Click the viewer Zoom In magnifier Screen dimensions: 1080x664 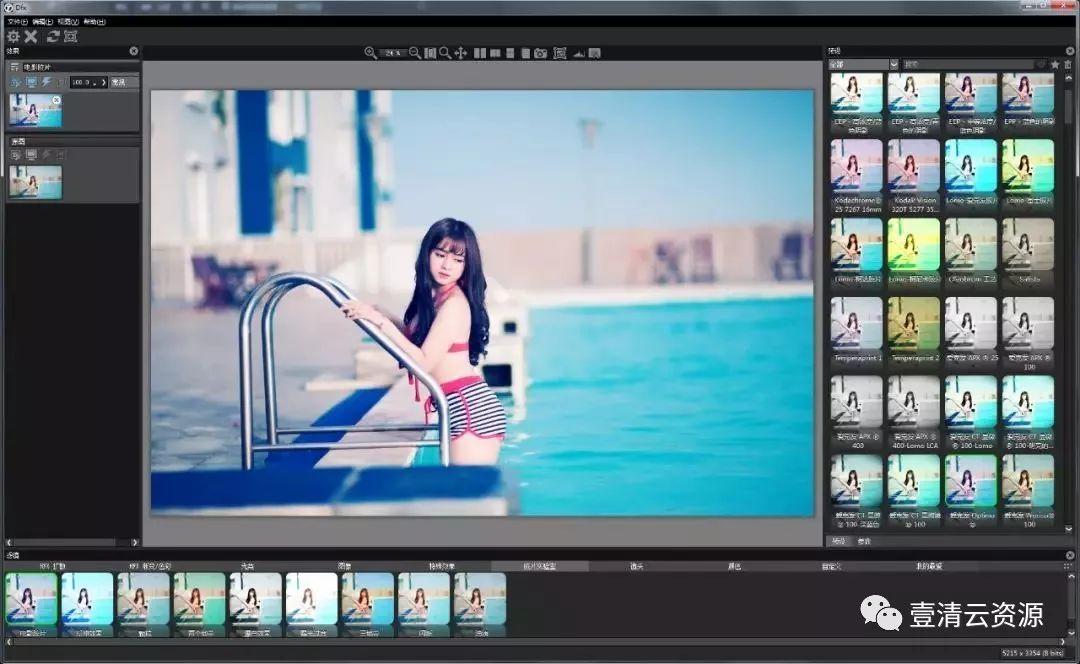370,53
